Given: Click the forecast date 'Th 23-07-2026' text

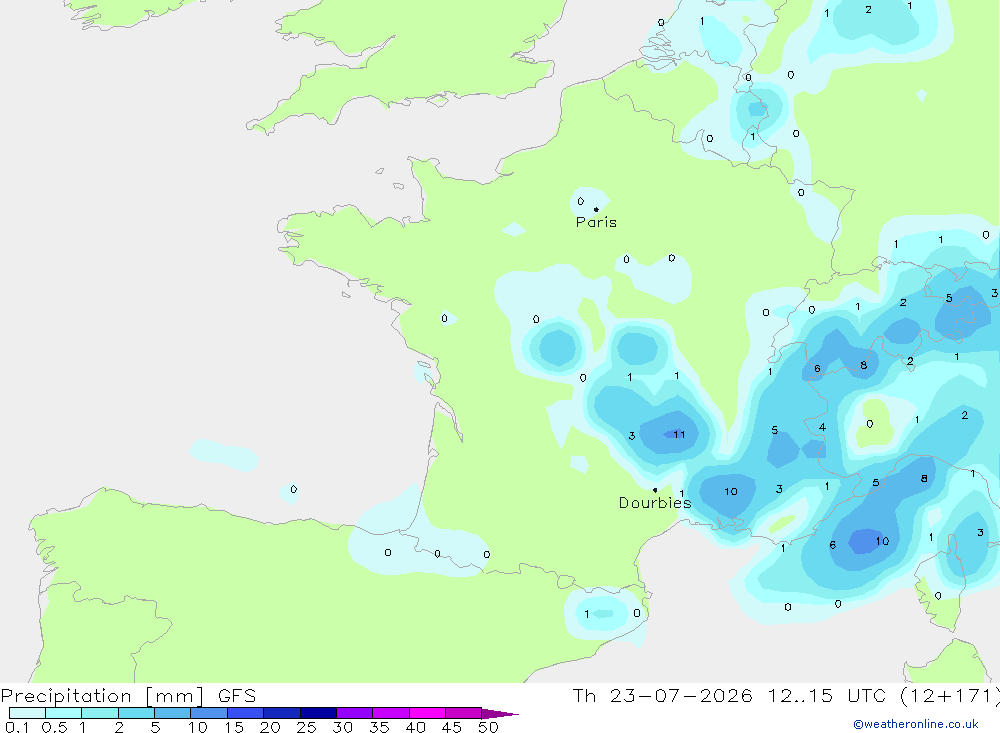Looking at the screenshot, I should pos(662,695).
